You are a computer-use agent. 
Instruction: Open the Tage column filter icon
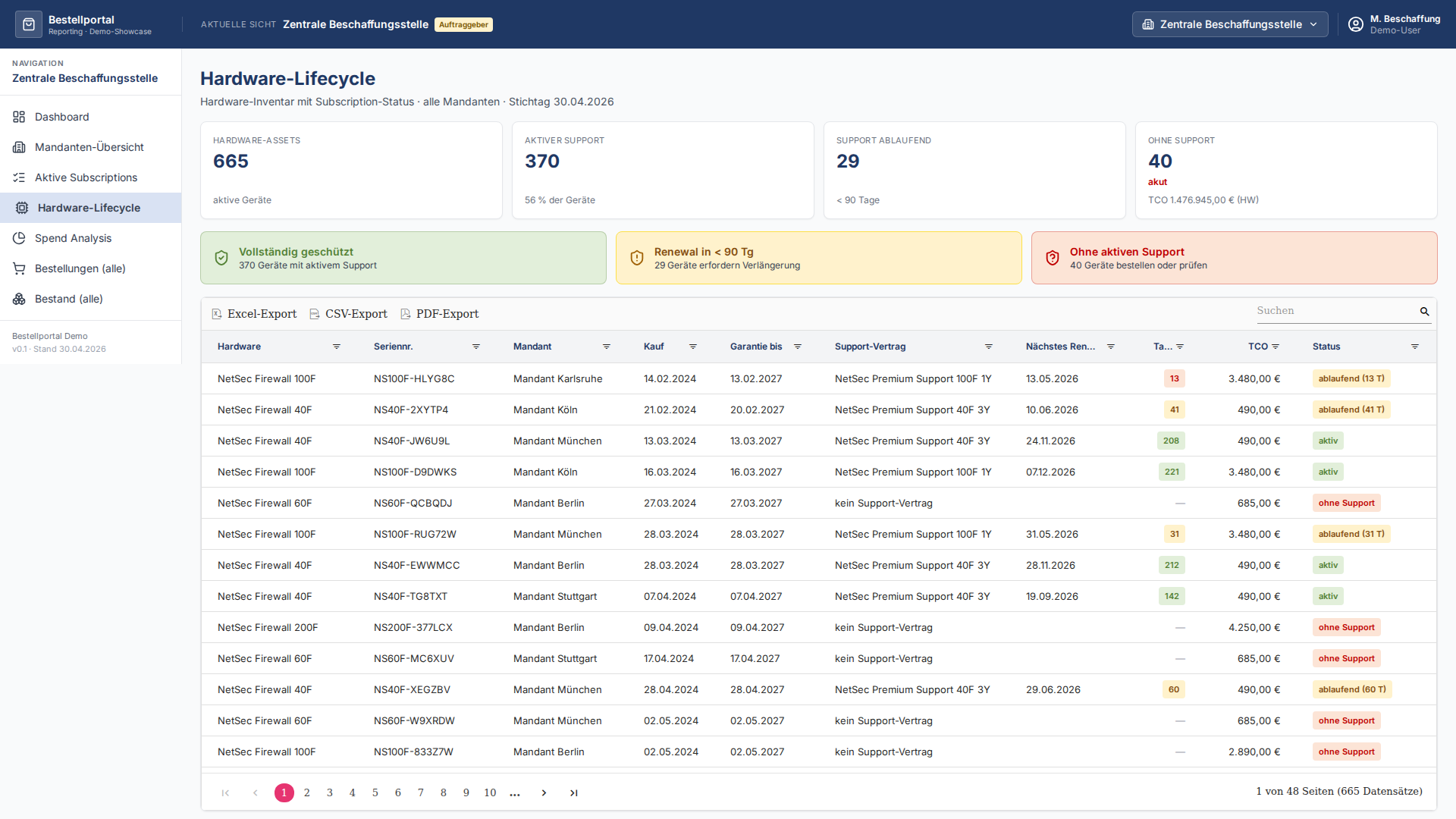[1180, 347]
